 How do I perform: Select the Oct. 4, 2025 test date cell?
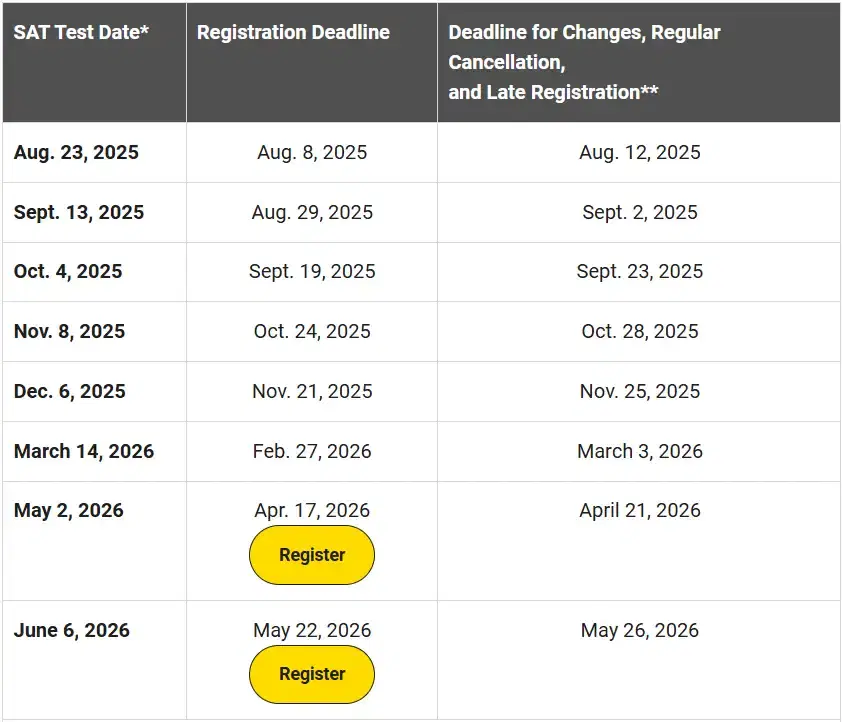pyautogui.click(x=68, y=272)
